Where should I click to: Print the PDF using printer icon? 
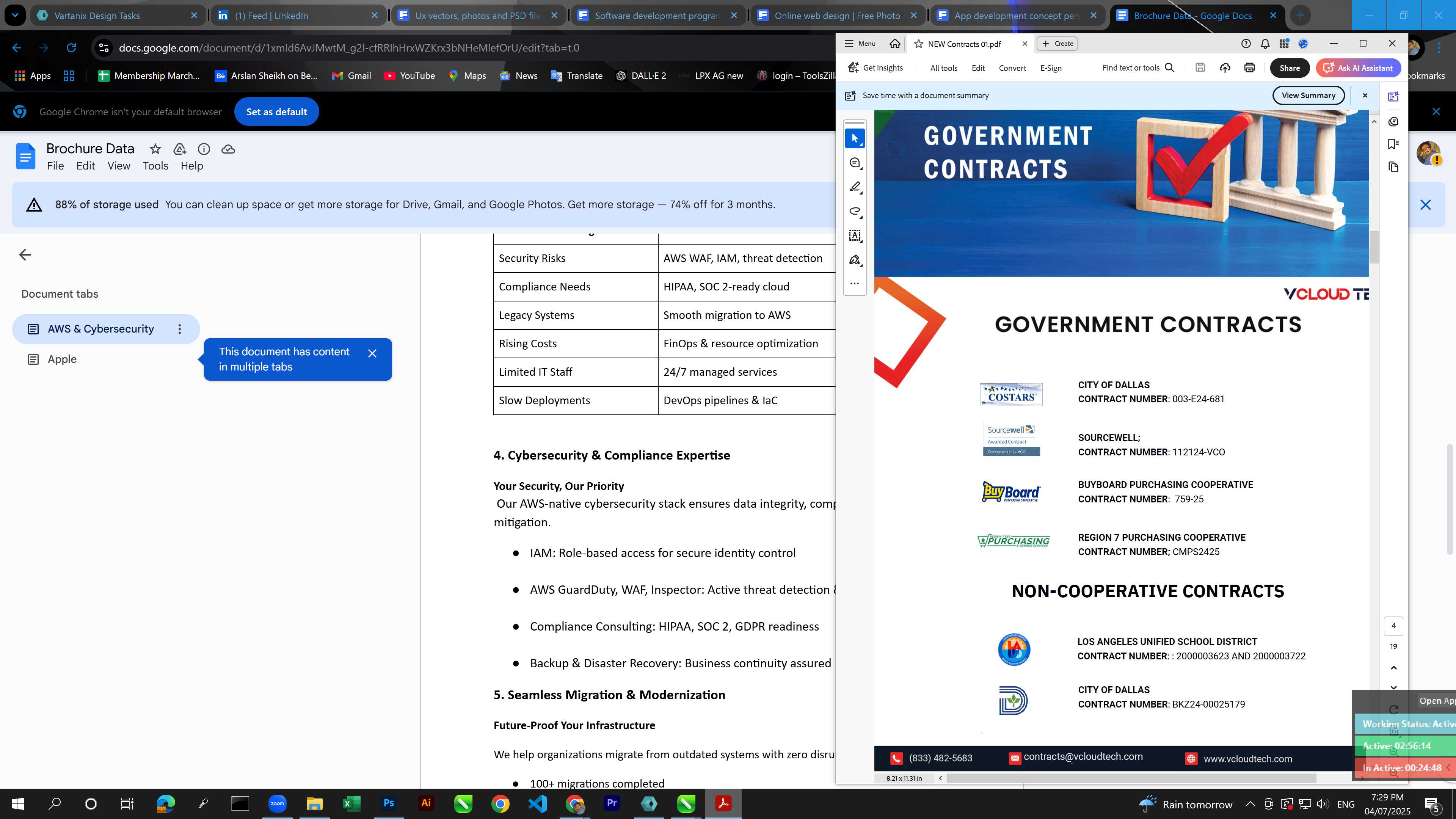click(1250, 68)
